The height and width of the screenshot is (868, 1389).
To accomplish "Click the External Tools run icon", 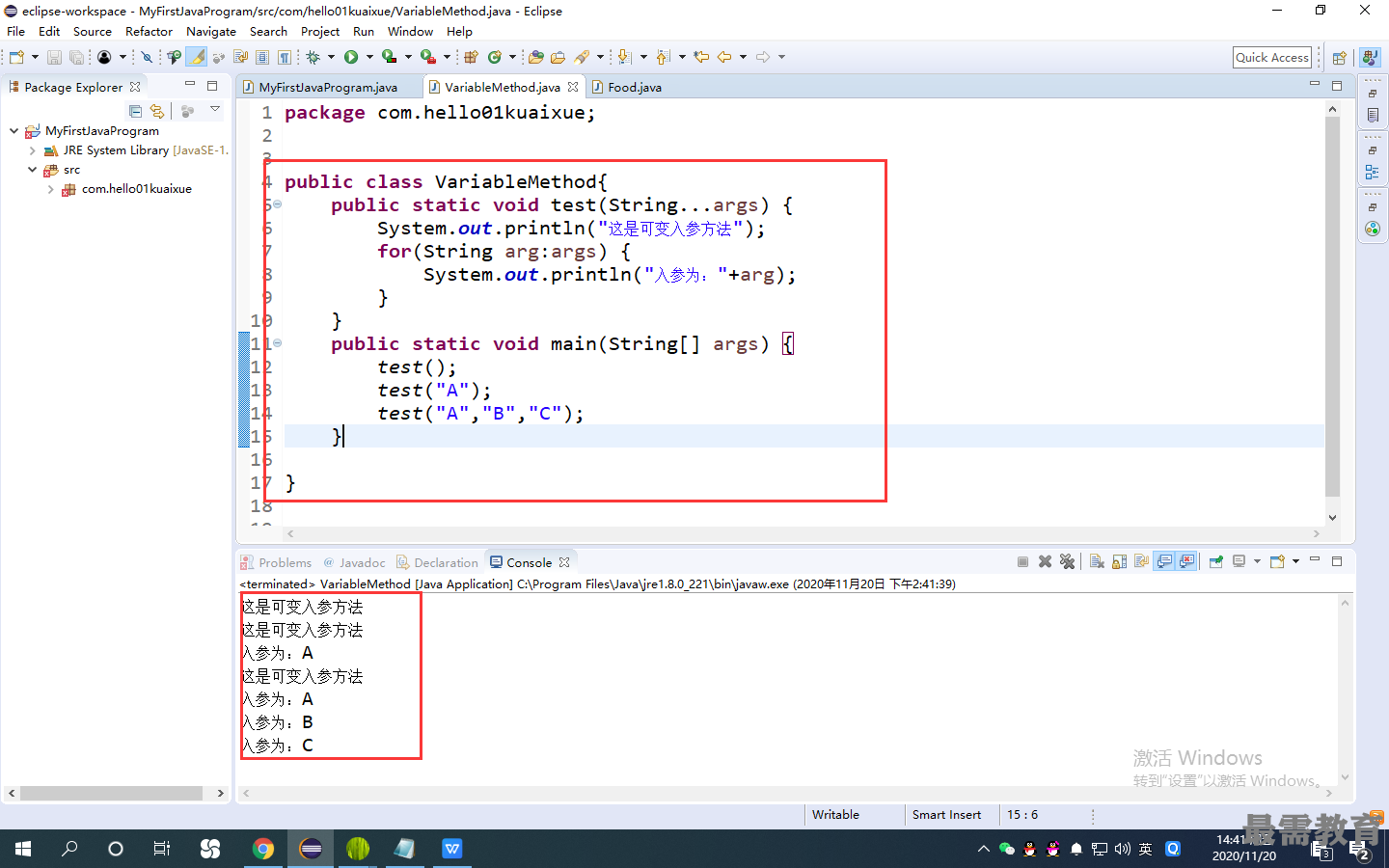I will tap(428, 57).
